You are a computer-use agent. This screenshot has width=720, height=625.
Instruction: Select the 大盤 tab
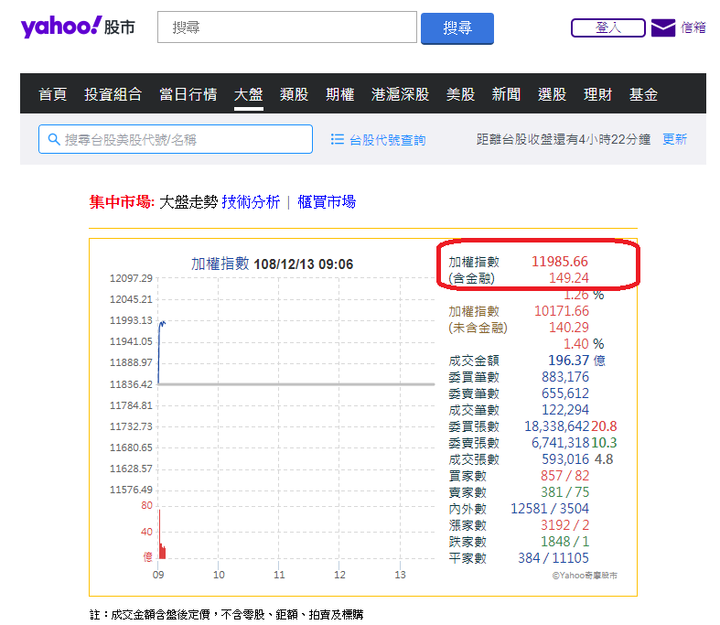coord(249,95)
